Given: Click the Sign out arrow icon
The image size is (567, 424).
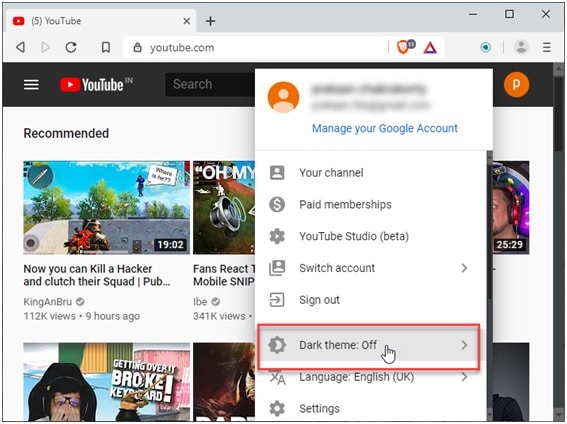Looking at the screenshot, I should [277, 300].
